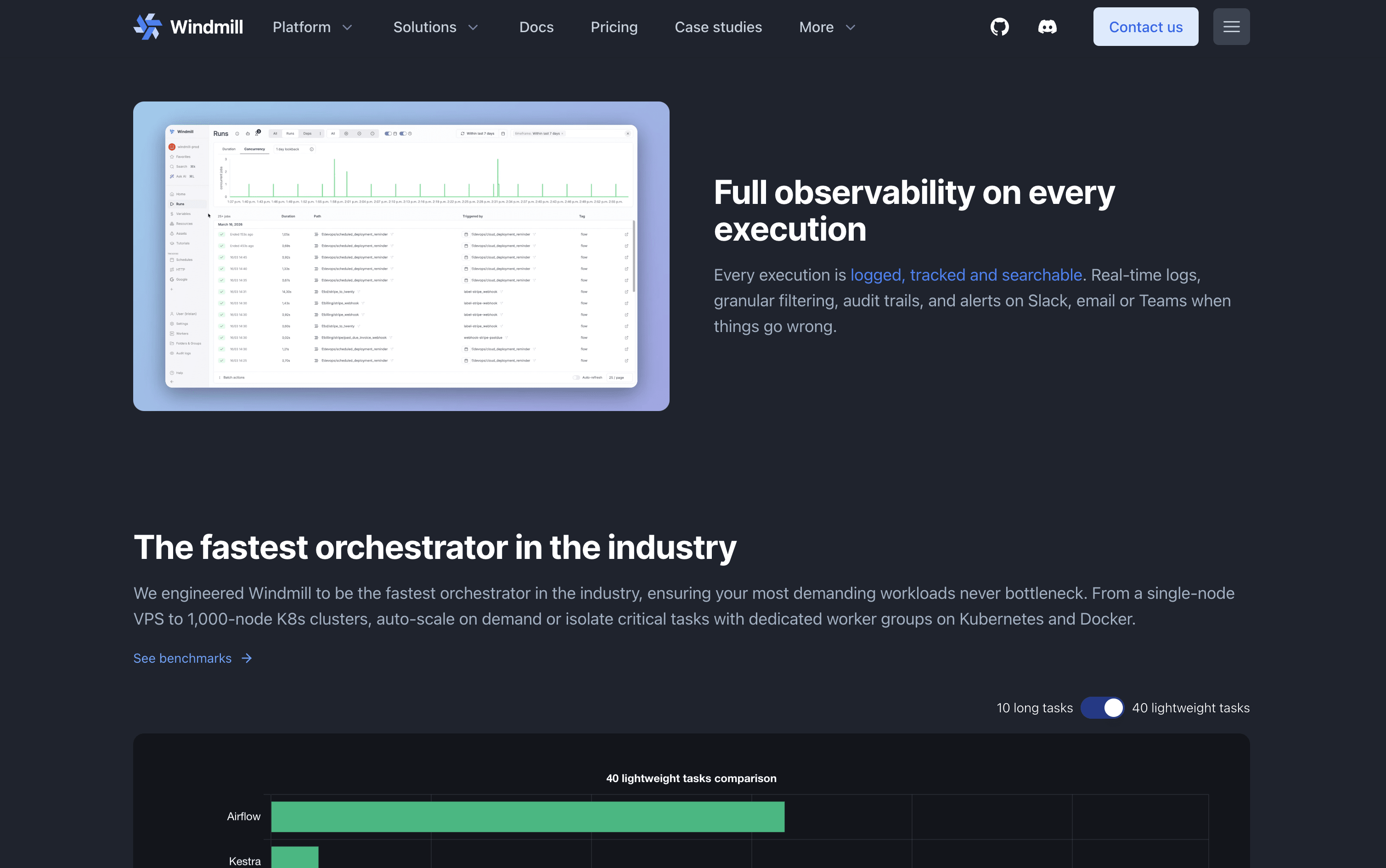Remove the 'timeframe: Within last 7 days' filter chip
Image resolution: width=1386 pixels, height=868 pixels.
pos(563,134)
